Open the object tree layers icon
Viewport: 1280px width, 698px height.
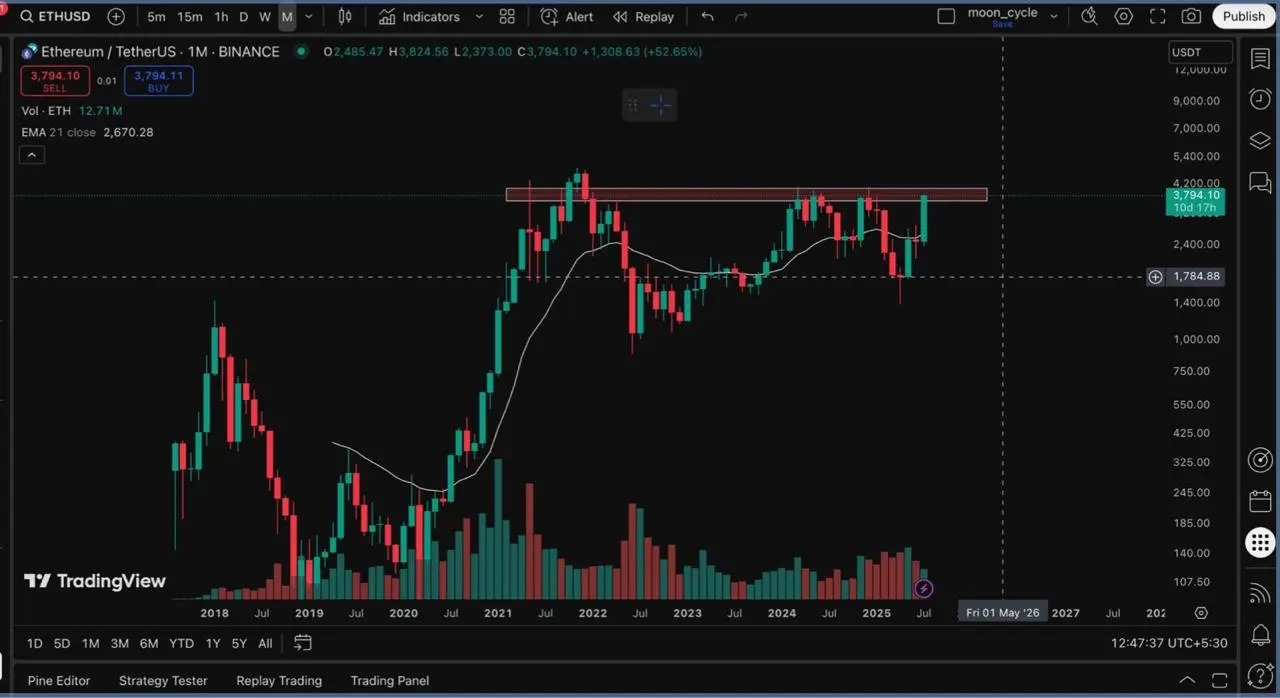(1260, 141)
